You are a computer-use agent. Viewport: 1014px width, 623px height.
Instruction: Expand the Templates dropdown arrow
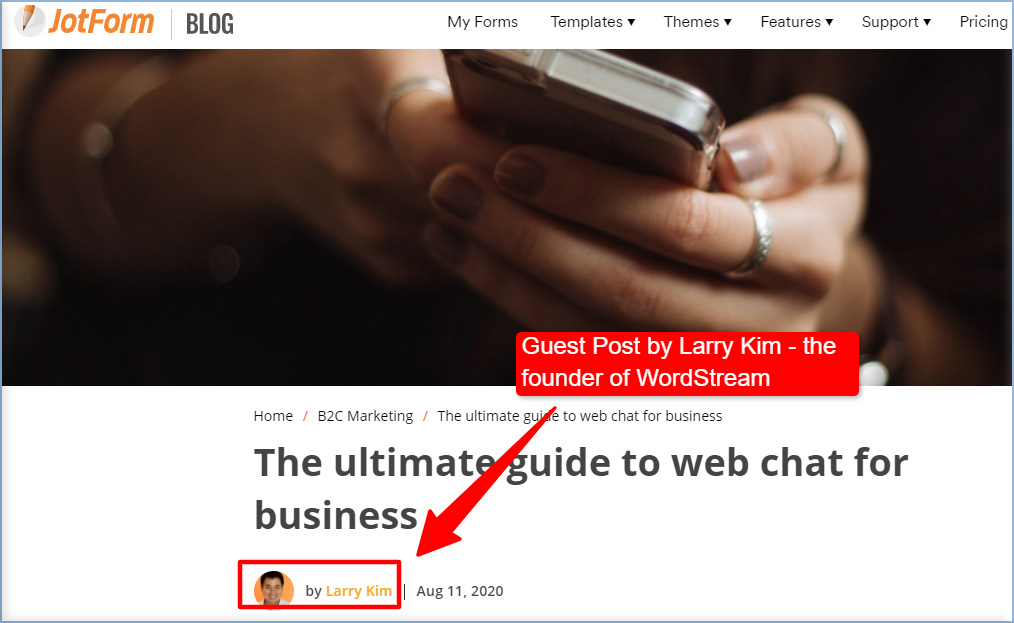631,22
